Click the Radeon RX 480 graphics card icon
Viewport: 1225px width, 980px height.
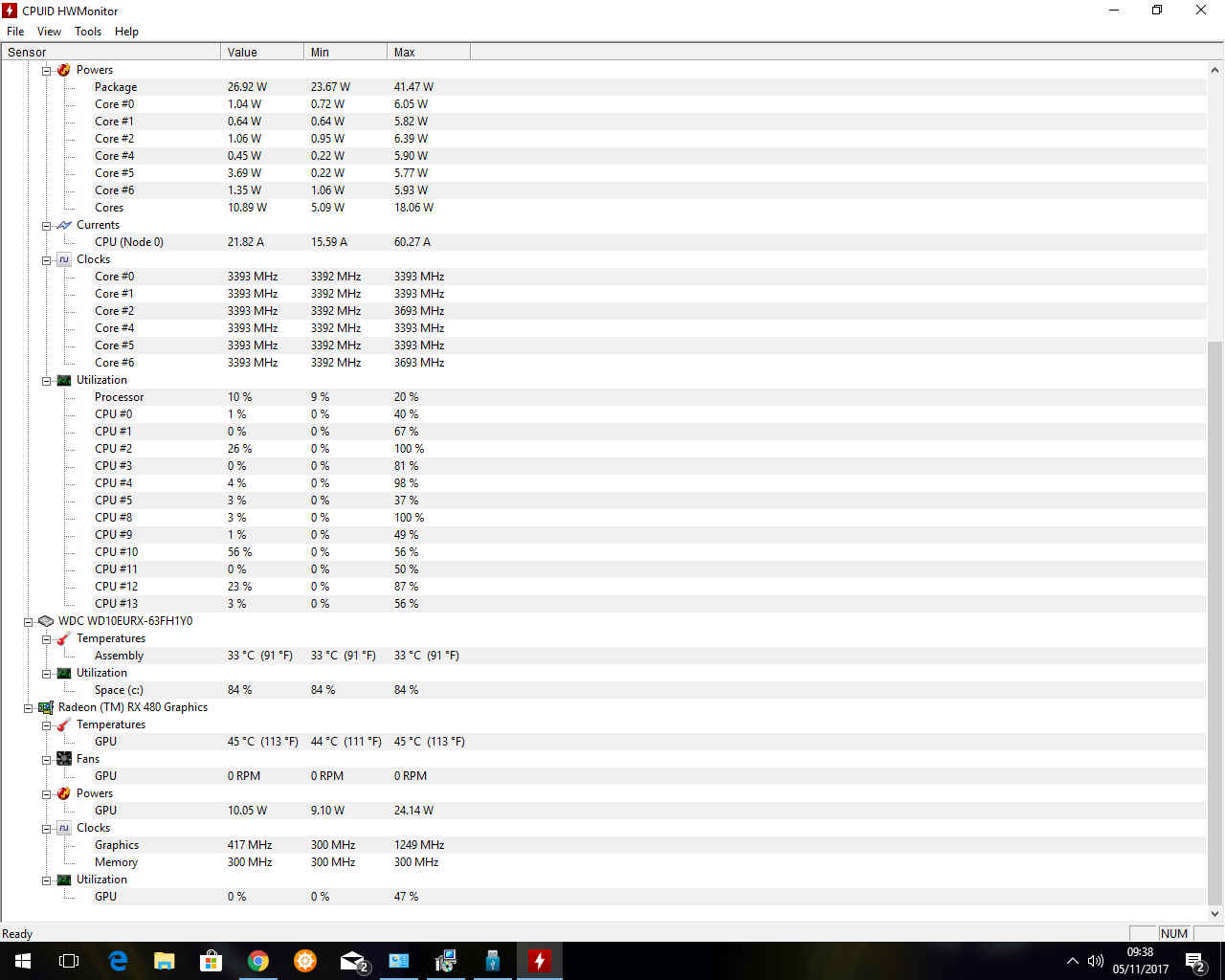point(46,707)
